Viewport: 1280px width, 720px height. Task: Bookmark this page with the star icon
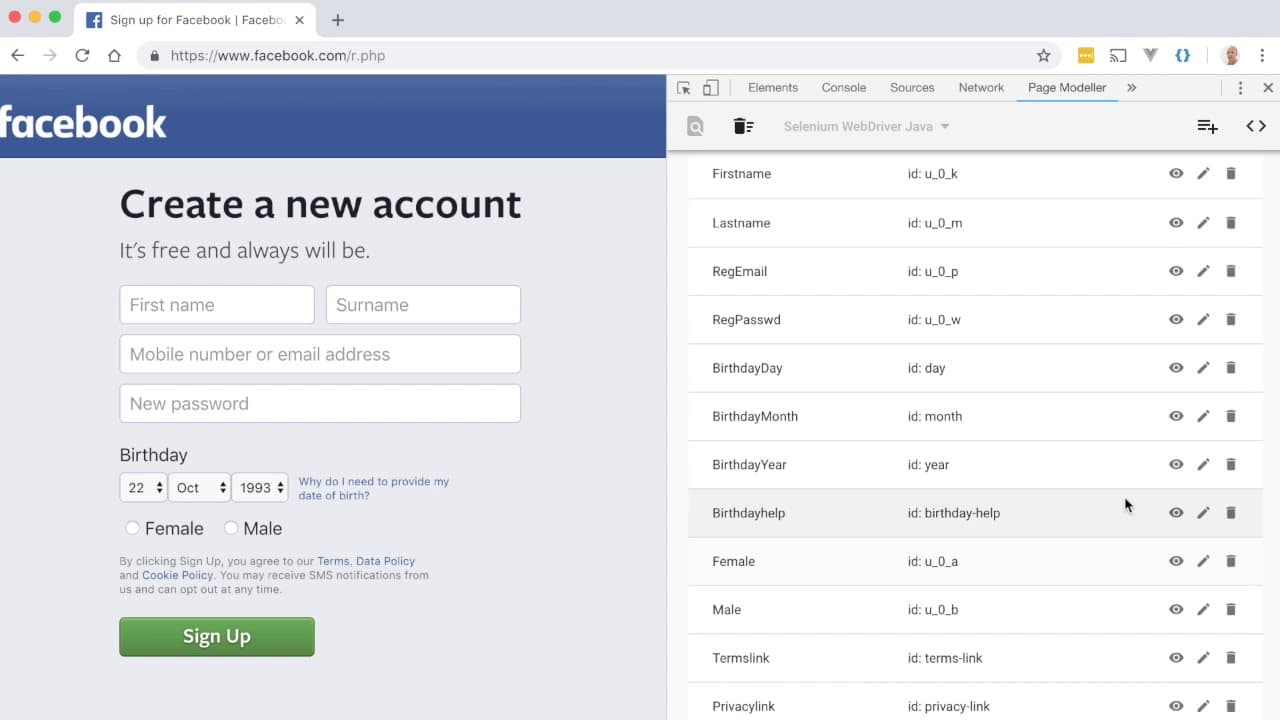(1043, 56)
